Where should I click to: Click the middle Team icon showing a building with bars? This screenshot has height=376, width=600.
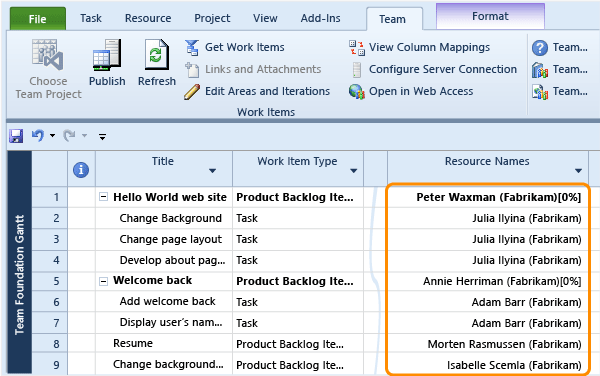click(540, 70)
